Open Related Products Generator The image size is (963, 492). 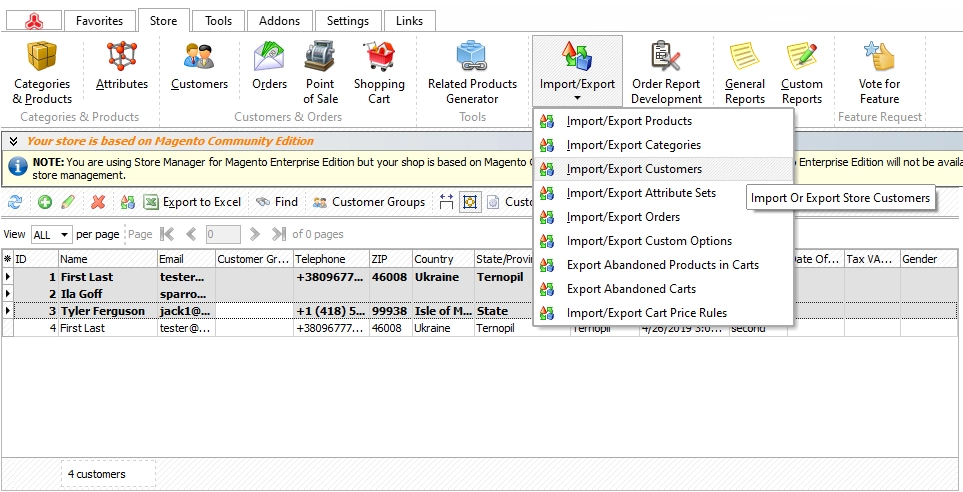[472, 72]
